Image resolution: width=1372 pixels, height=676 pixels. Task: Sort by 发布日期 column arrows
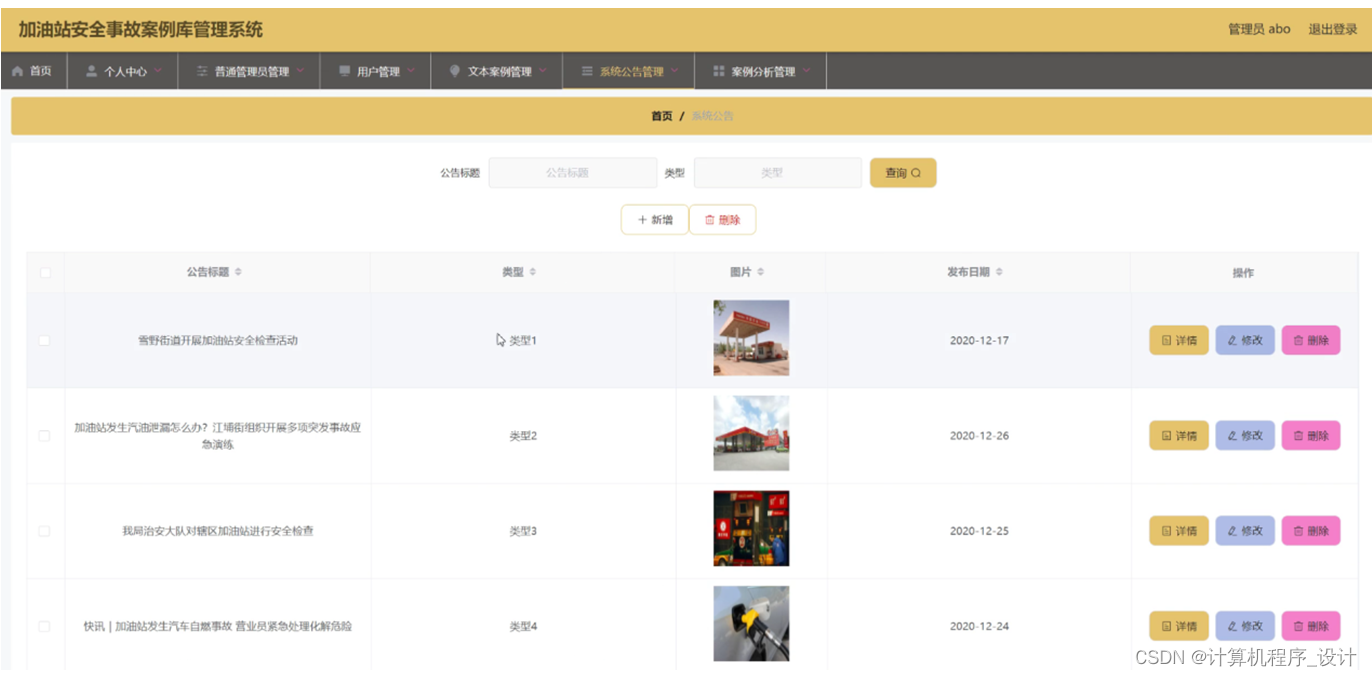pyautogui.click(x=999, y=272)
